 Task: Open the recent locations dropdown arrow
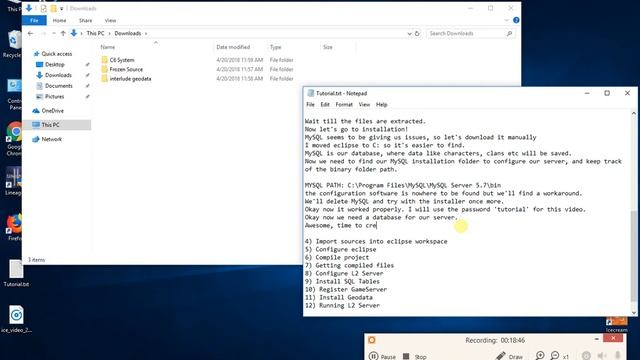pos(53,33)
